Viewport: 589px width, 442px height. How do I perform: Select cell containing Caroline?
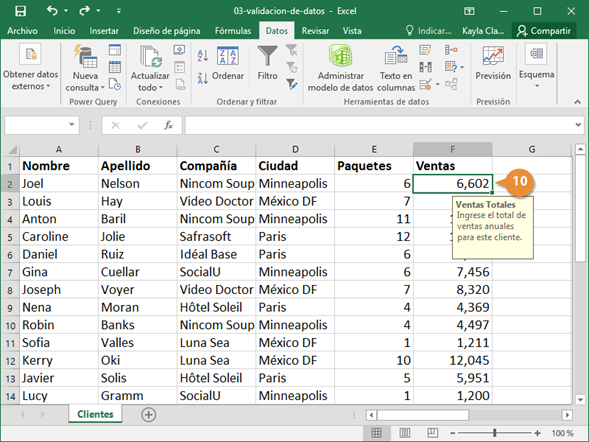tap(59, 237)
